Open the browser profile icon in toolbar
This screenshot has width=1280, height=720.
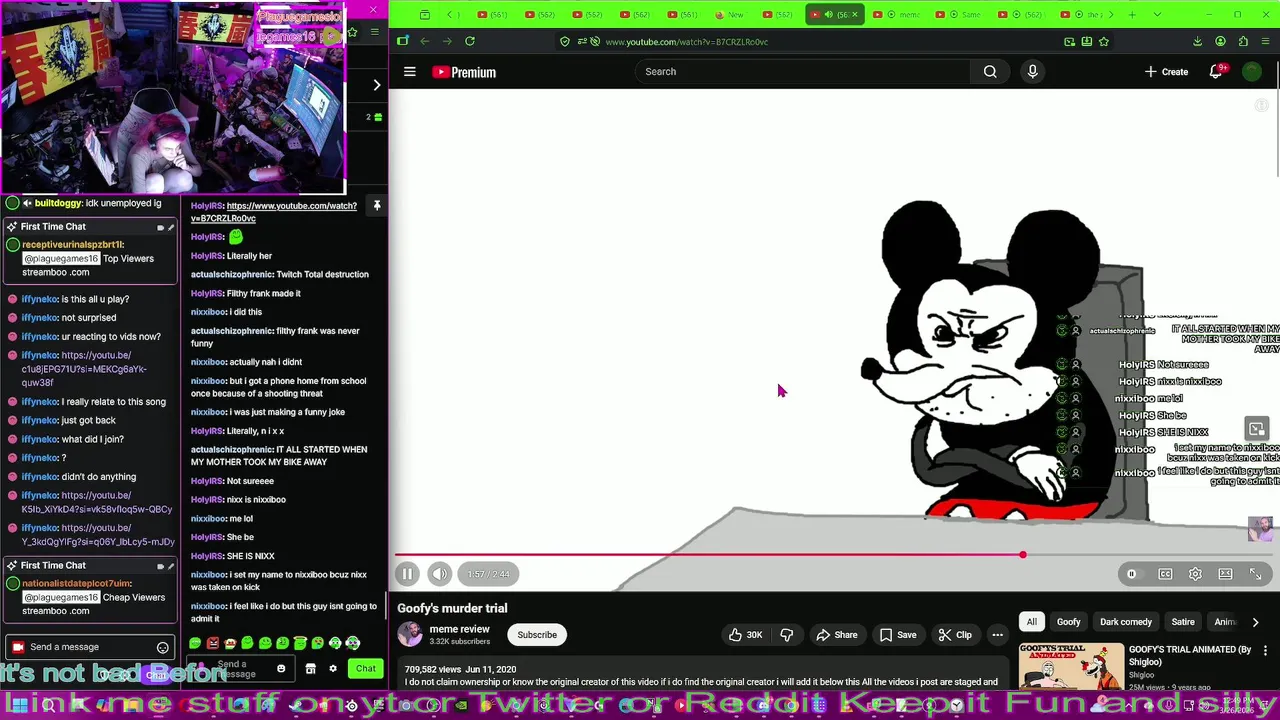tap(1220, 41)
